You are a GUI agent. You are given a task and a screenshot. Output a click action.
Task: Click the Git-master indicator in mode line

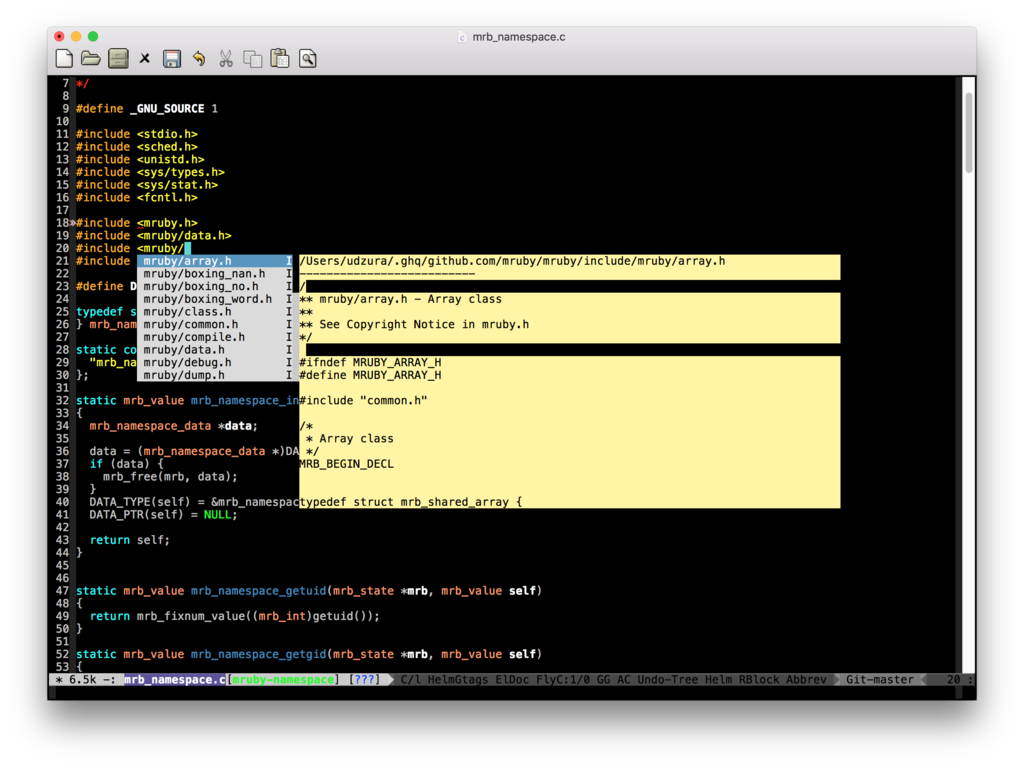[x=880, y=680]
